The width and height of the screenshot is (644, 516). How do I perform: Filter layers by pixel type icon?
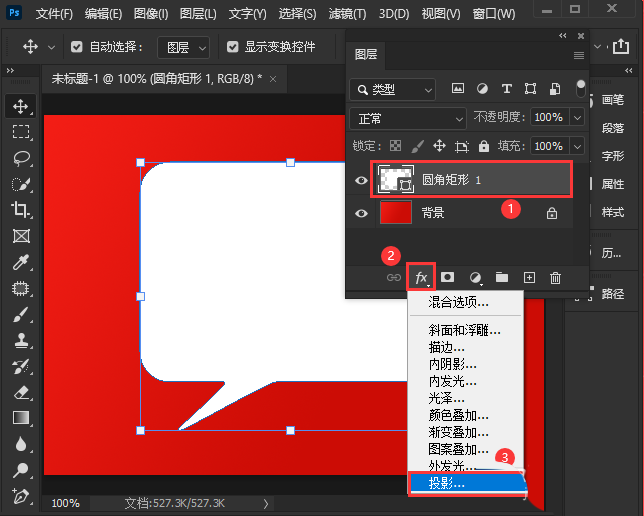458,88
